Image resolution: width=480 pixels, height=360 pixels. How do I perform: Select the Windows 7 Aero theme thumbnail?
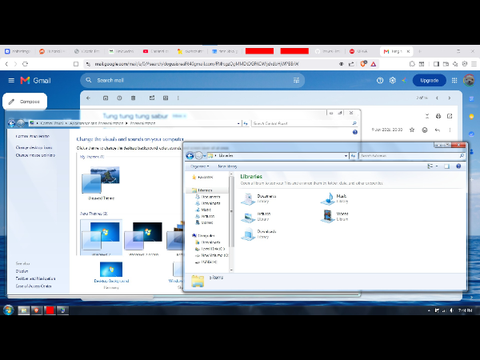point(101,237)
